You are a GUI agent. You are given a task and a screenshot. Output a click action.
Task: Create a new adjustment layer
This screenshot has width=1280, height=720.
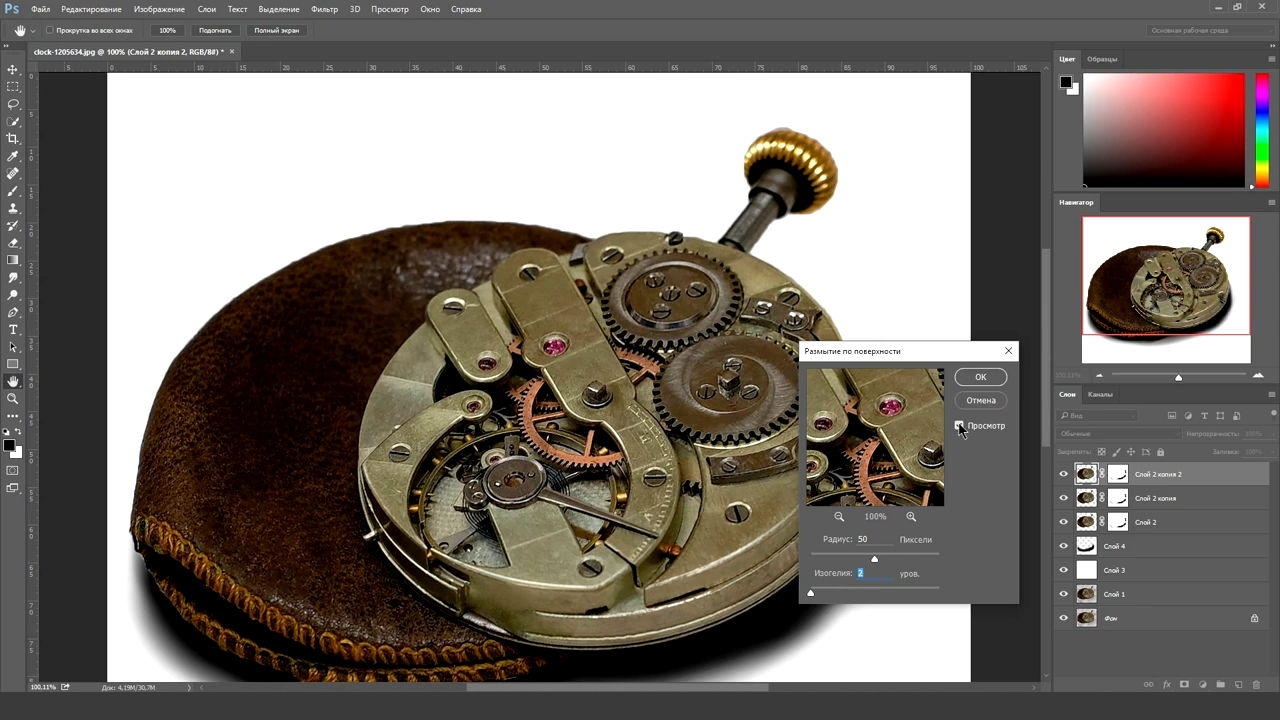coord(1202,685)
